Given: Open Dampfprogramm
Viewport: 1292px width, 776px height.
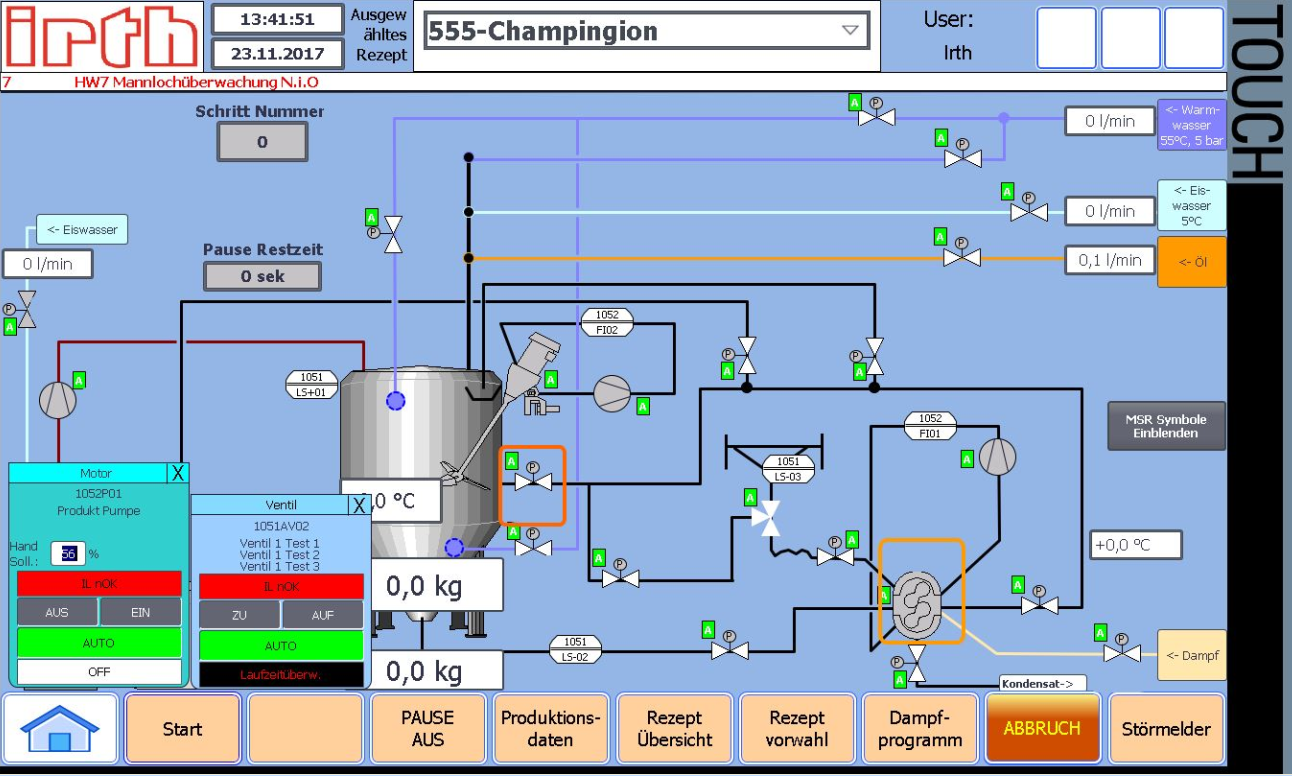Looking at the screenshot, I should pos(919,729).
